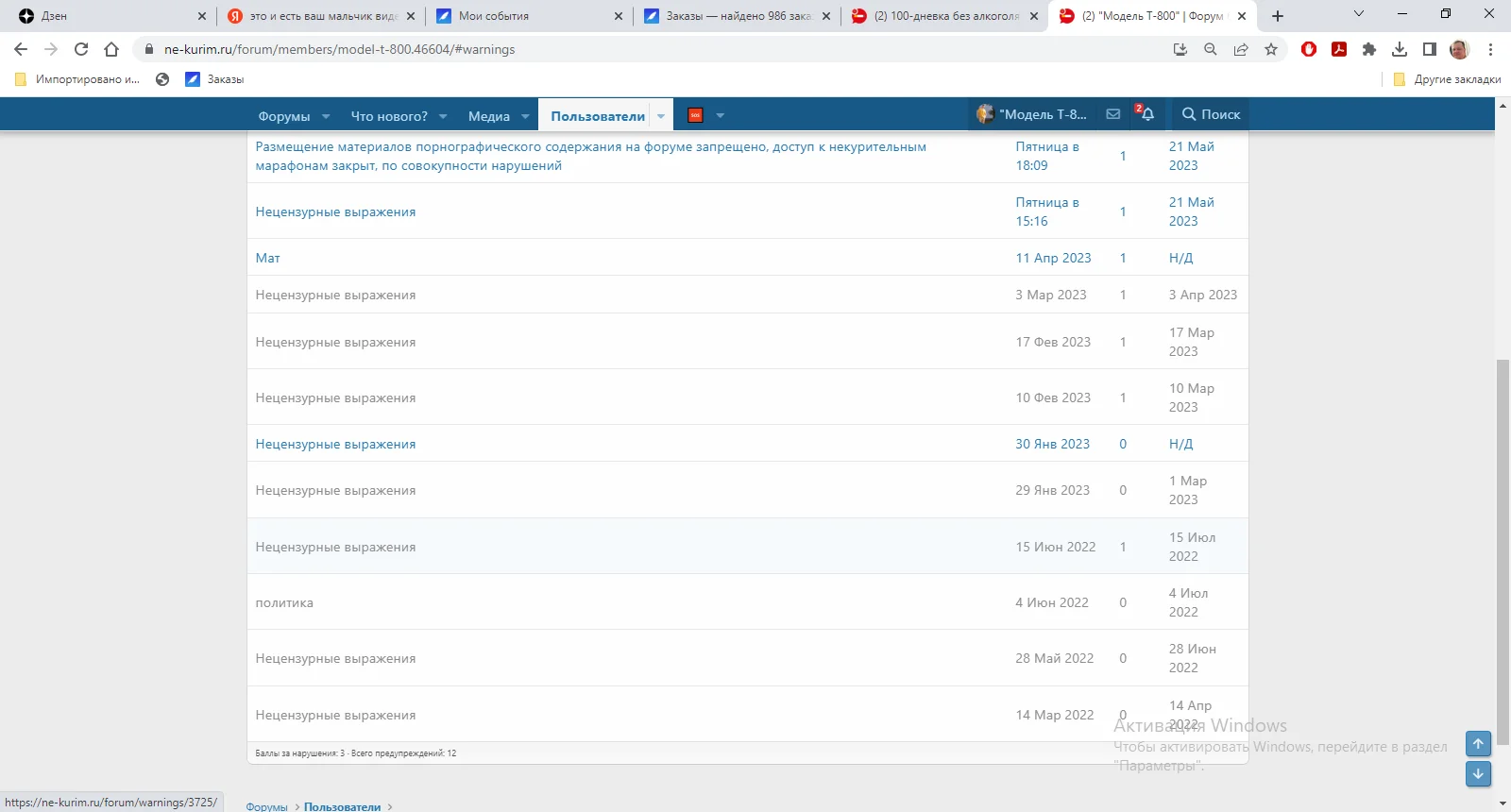Open the browser home page

pyautogui.click(x=111, y=49)
